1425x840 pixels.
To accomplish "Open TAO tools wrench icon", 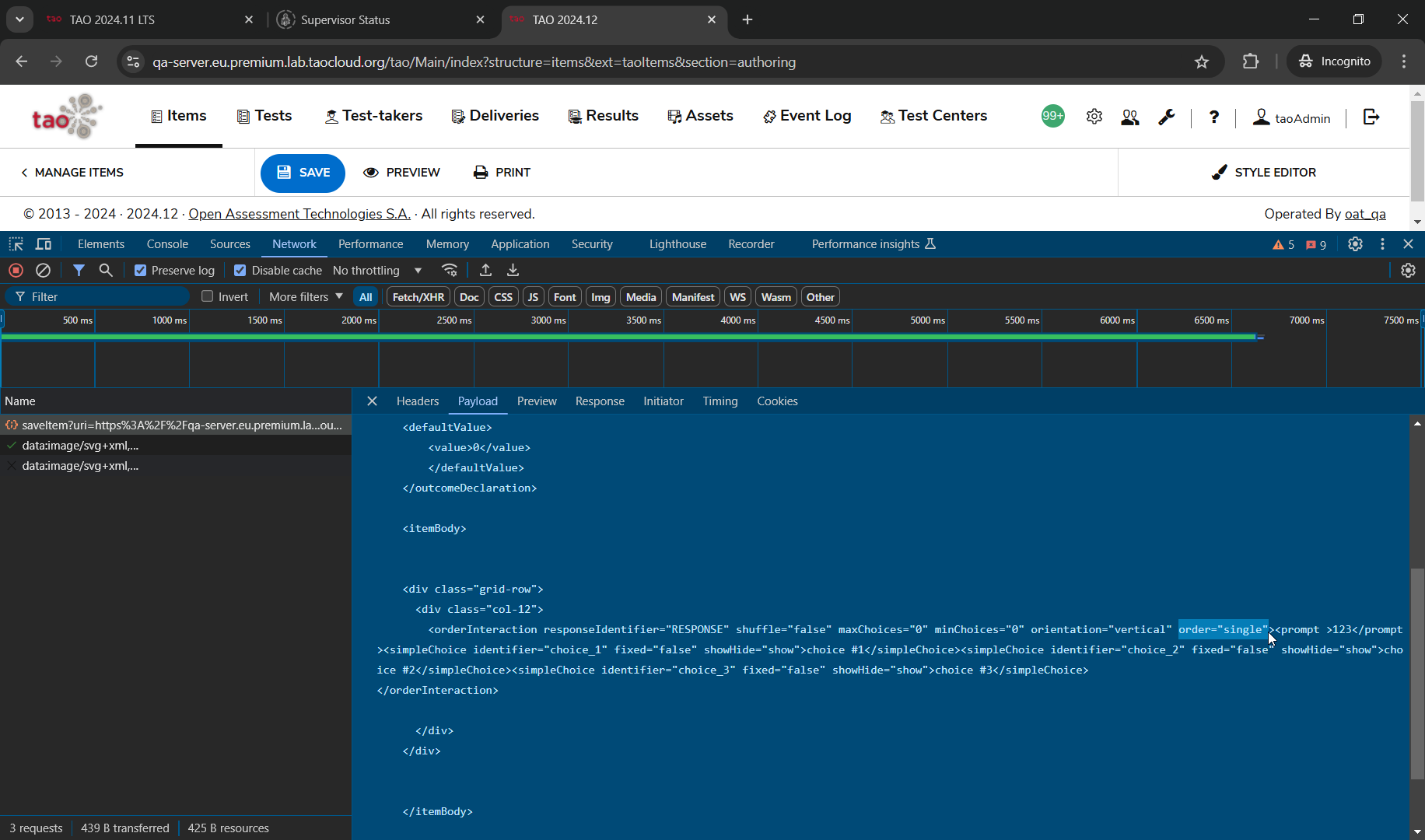I will (1166, 117).
